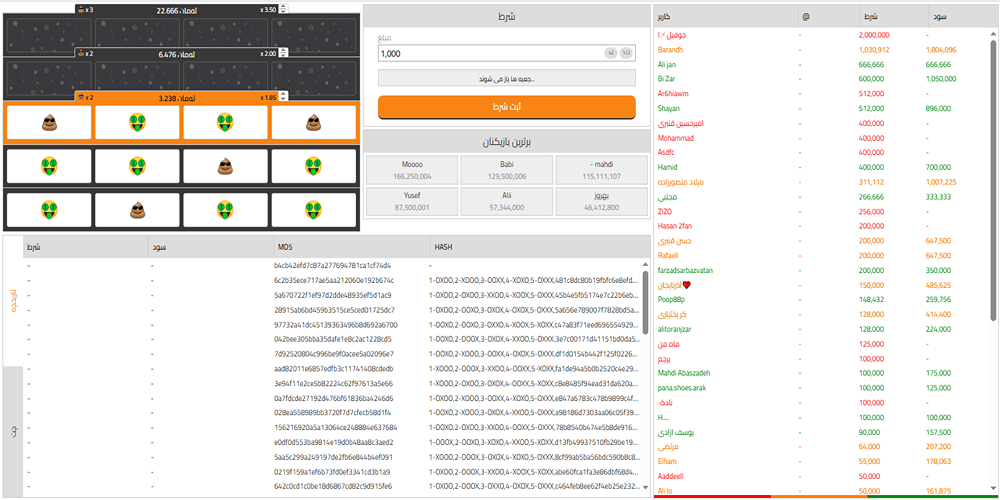This screenshot has width=1000, height=500.
Task: Click last money-face tile in the bottom row
Action: (x=314, y=209)
